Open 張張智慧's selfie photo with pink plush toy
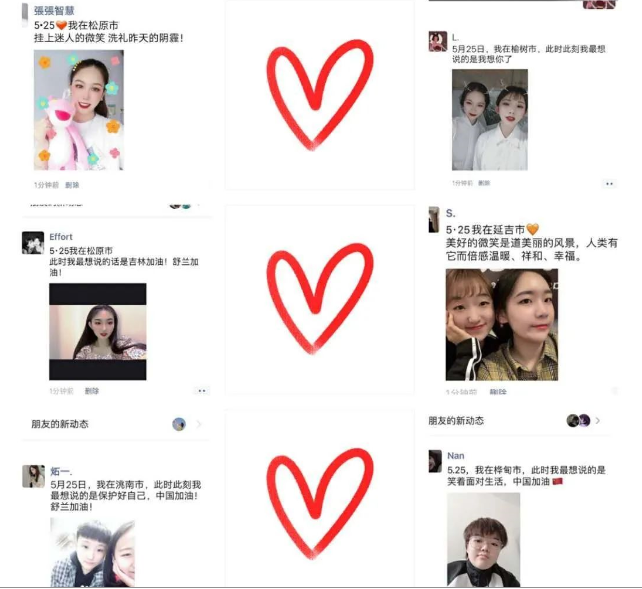Screen dimensions: 642x589 pyautogui.click(x=79, y=110)
